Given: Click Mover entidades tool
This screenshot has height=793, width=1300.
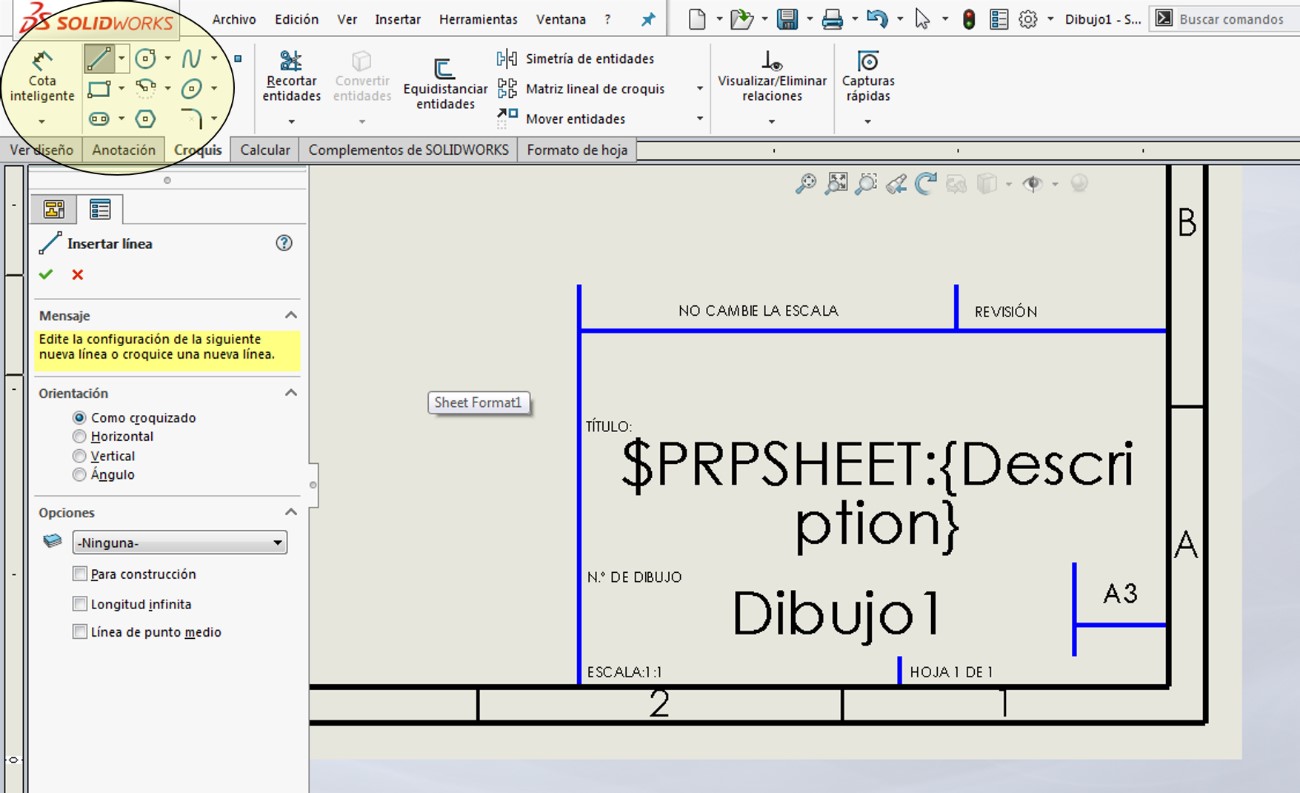Looking at the screenshot, I should click(x=561, y=119).
